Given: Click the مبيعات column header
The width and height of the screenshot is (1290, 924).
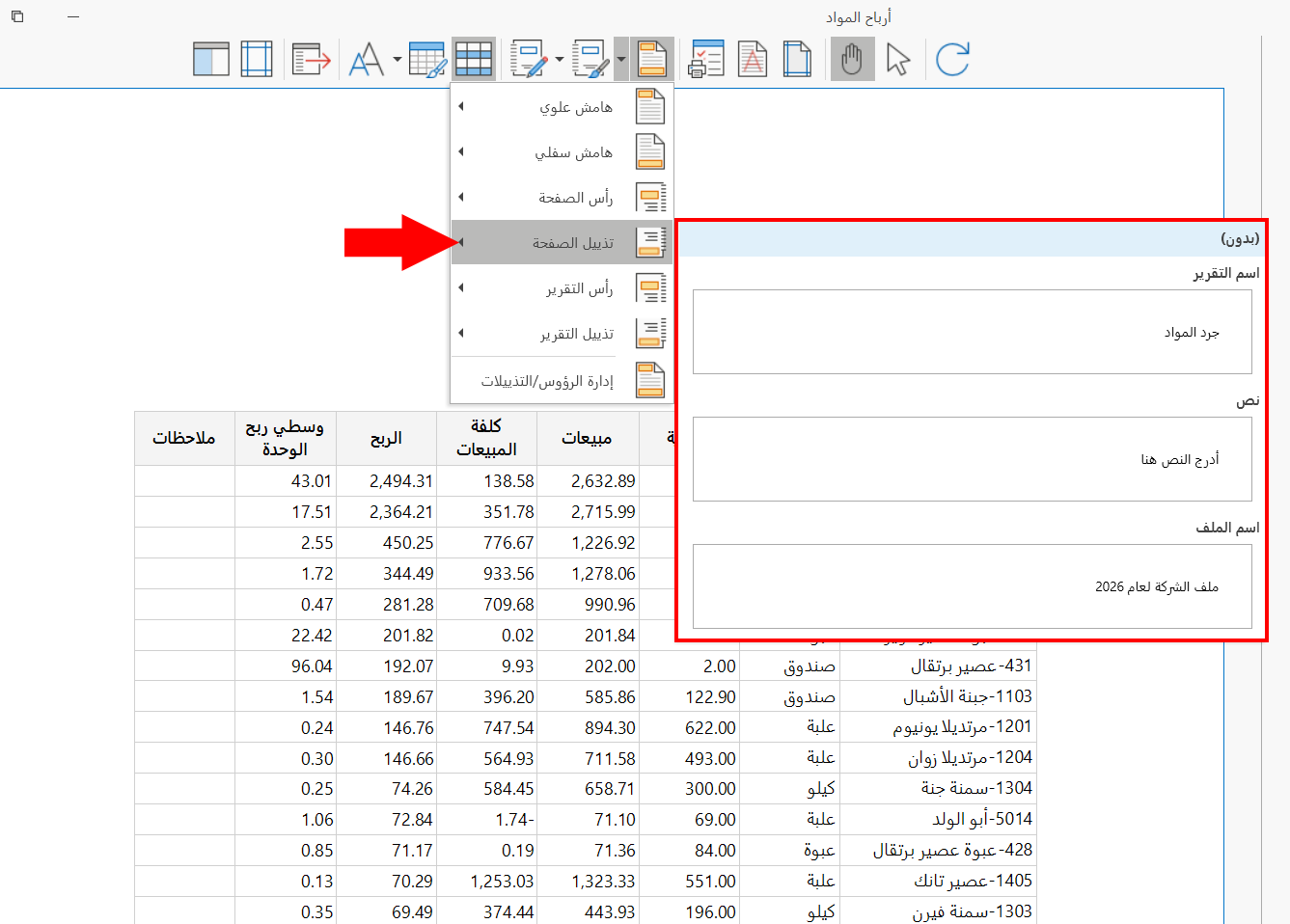Looking at the screenshot, I should coord(587,438).
